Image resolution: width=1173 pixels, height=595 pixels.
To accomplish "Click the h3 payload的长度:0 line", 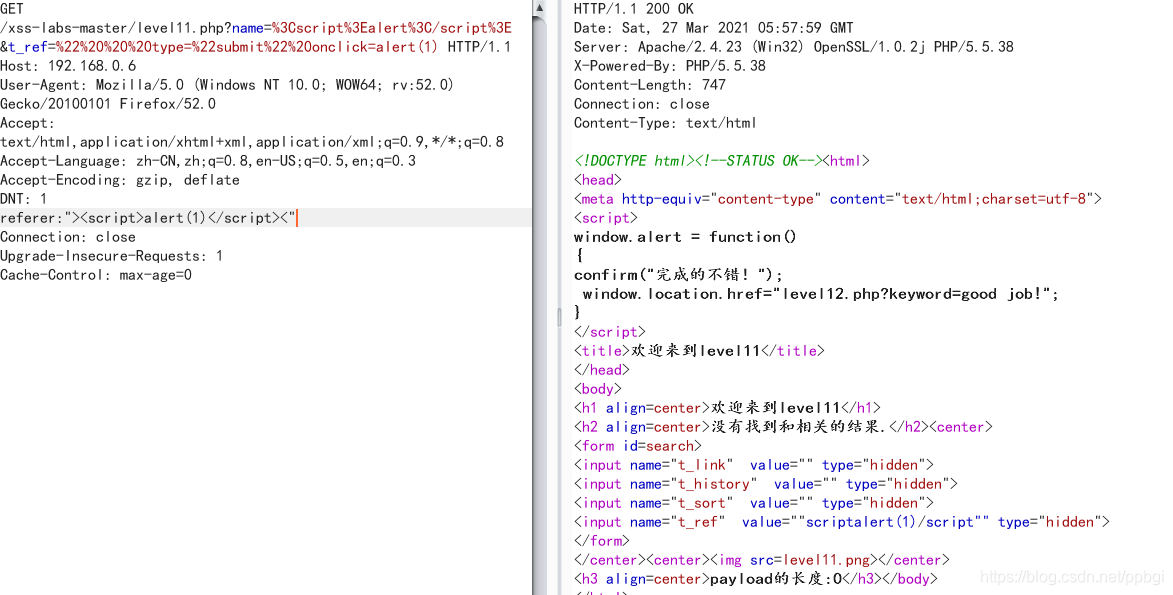I will 756,579.
